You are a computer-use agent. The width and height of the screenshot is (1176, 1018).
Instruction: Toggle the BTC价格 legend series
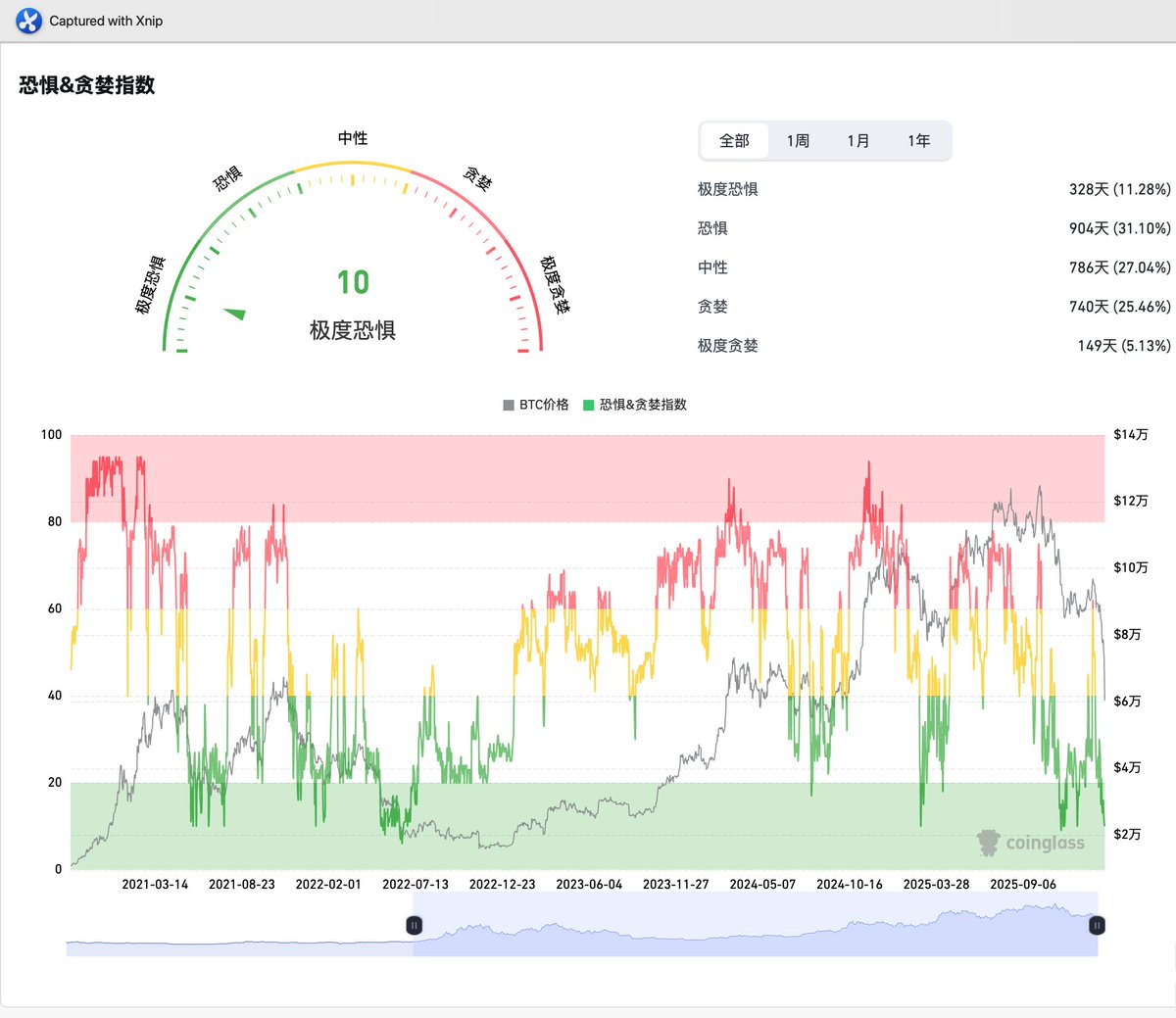click(x=536, y=405)
